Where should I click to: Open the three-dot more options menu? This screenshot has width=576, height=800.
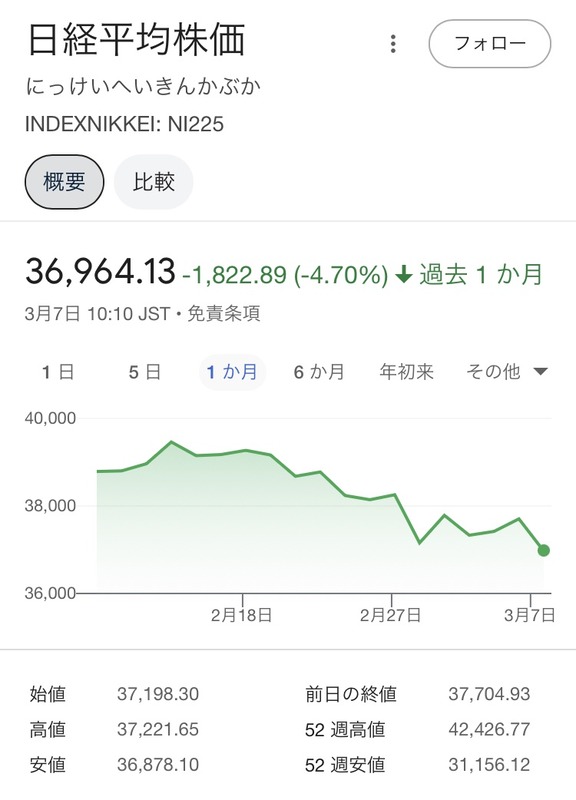(393, 44)
